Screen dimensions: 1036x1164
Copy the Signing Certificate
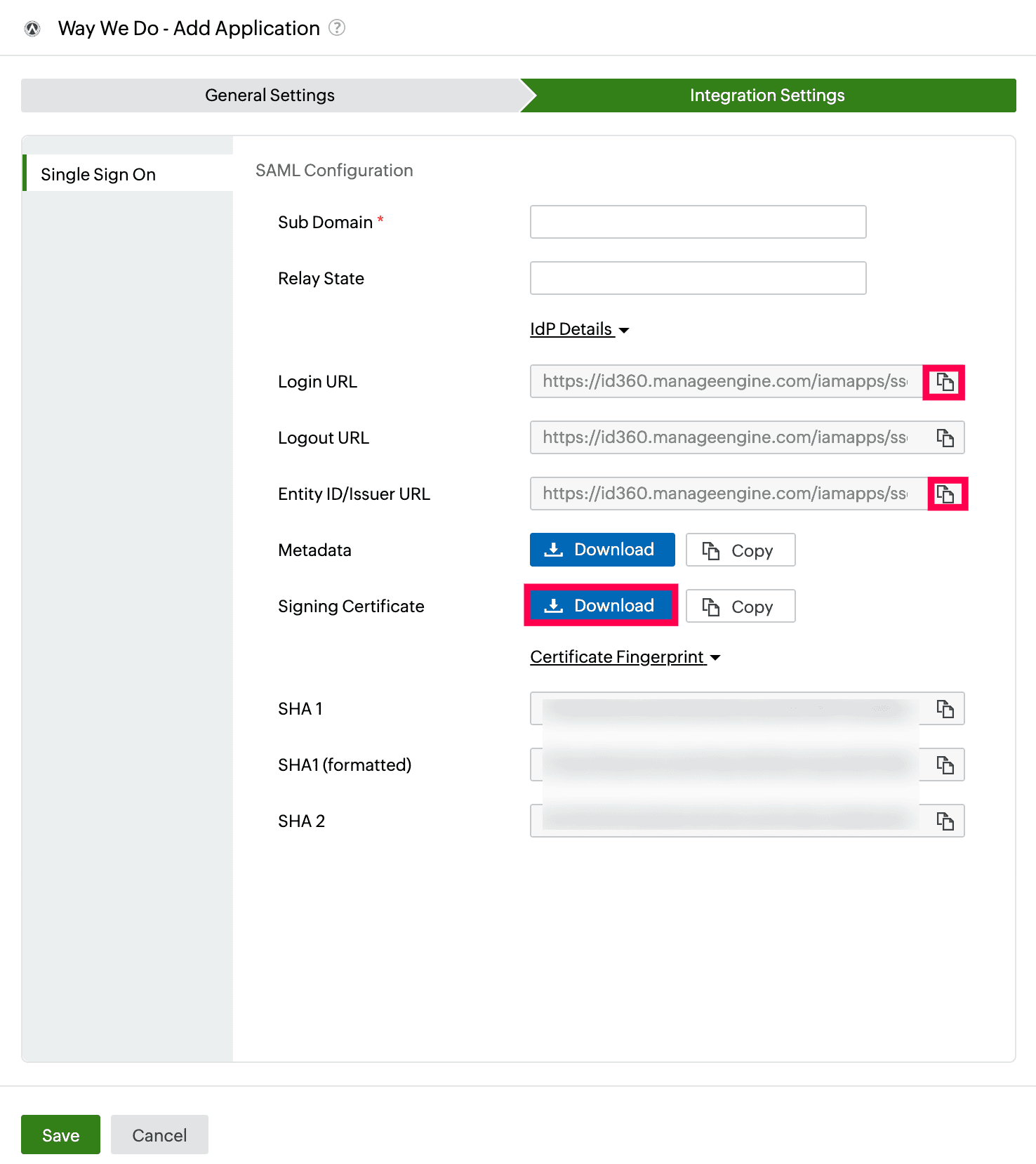click(741, 606)
